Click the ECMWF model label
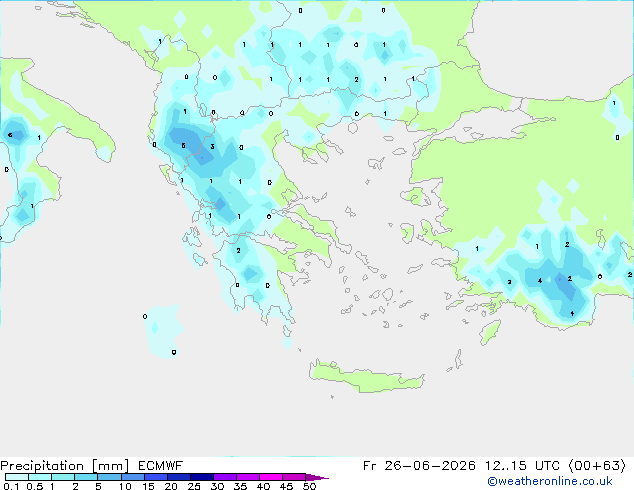Viewport: 634px width, 490px height. coord(161,466)
